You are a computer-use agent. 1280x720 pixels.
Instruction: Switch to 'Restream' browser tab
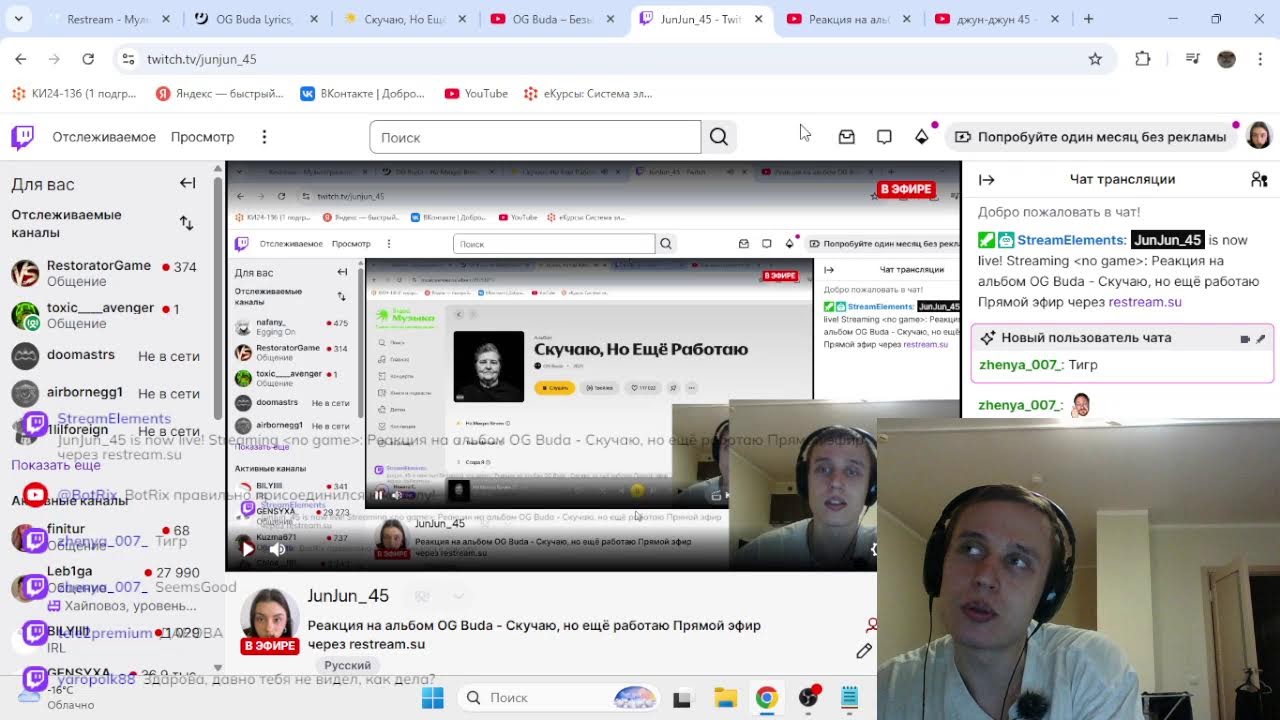pos(108,19)
